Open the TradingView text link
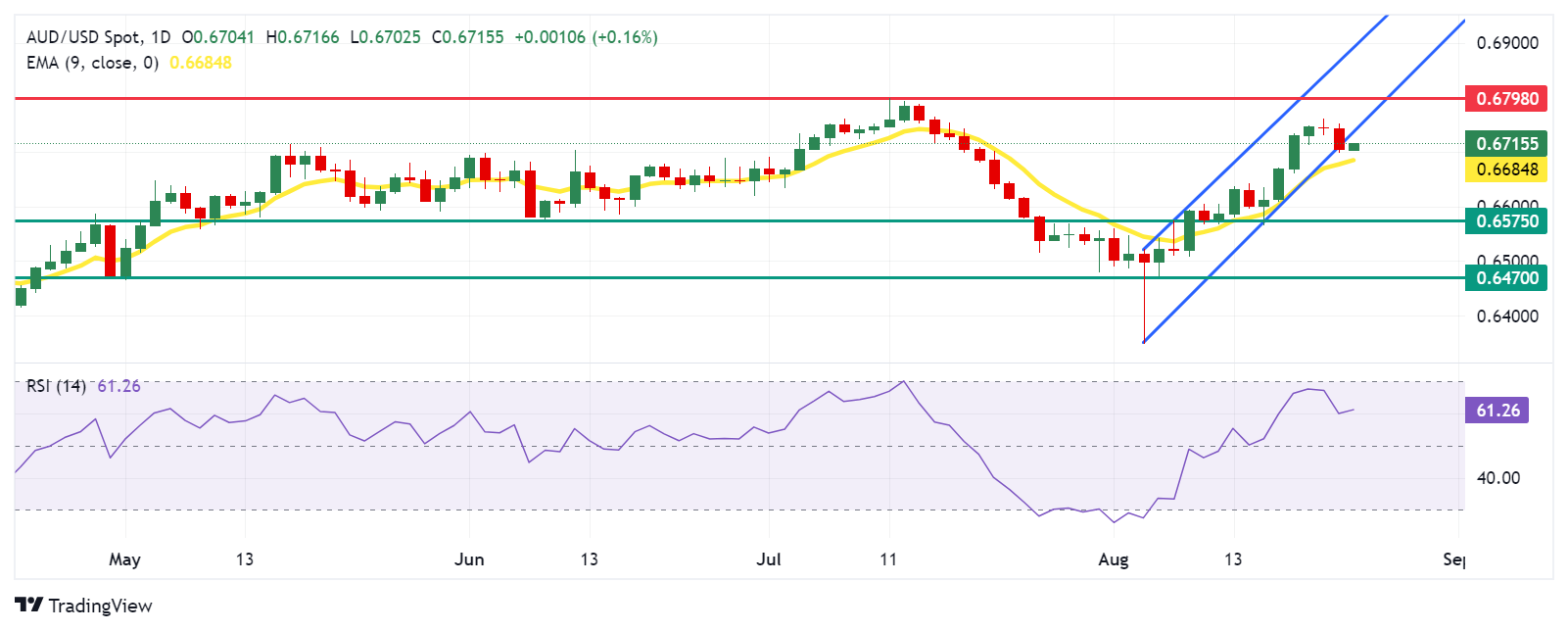1568x631 pixels. pos(100,606)
